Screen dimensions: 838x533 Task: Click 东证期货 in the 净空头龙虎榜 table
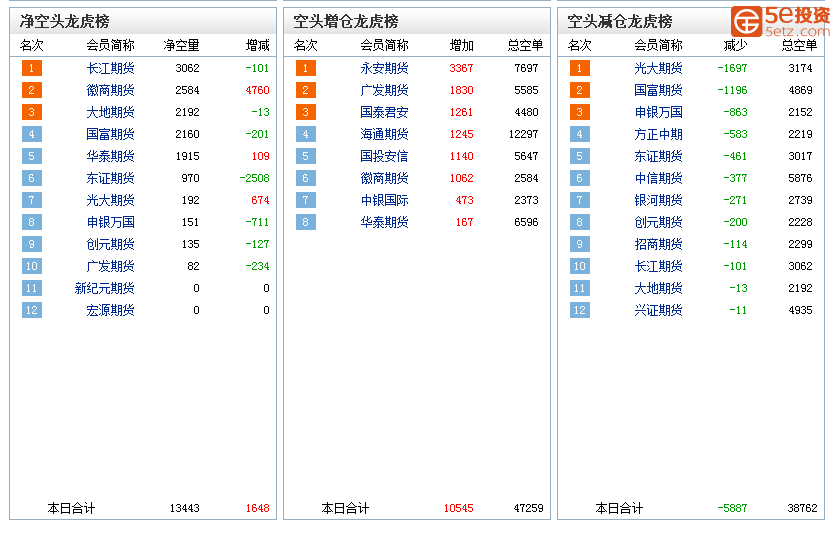(x=110, y=178)
